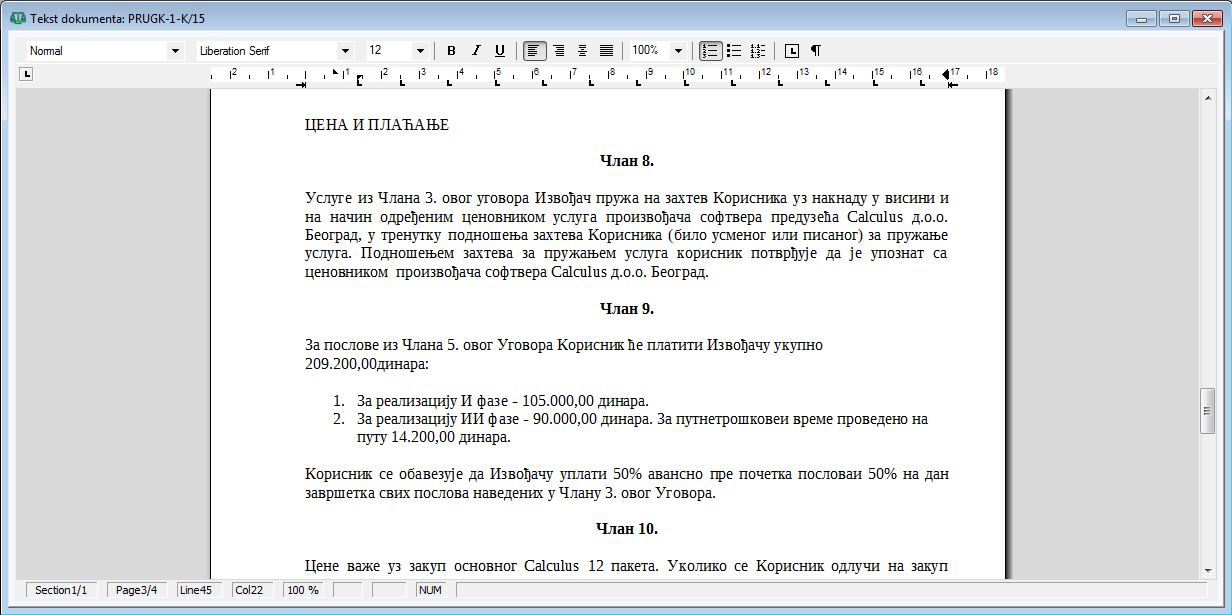
Task: Align text to the left
Action: coord(534,51)
